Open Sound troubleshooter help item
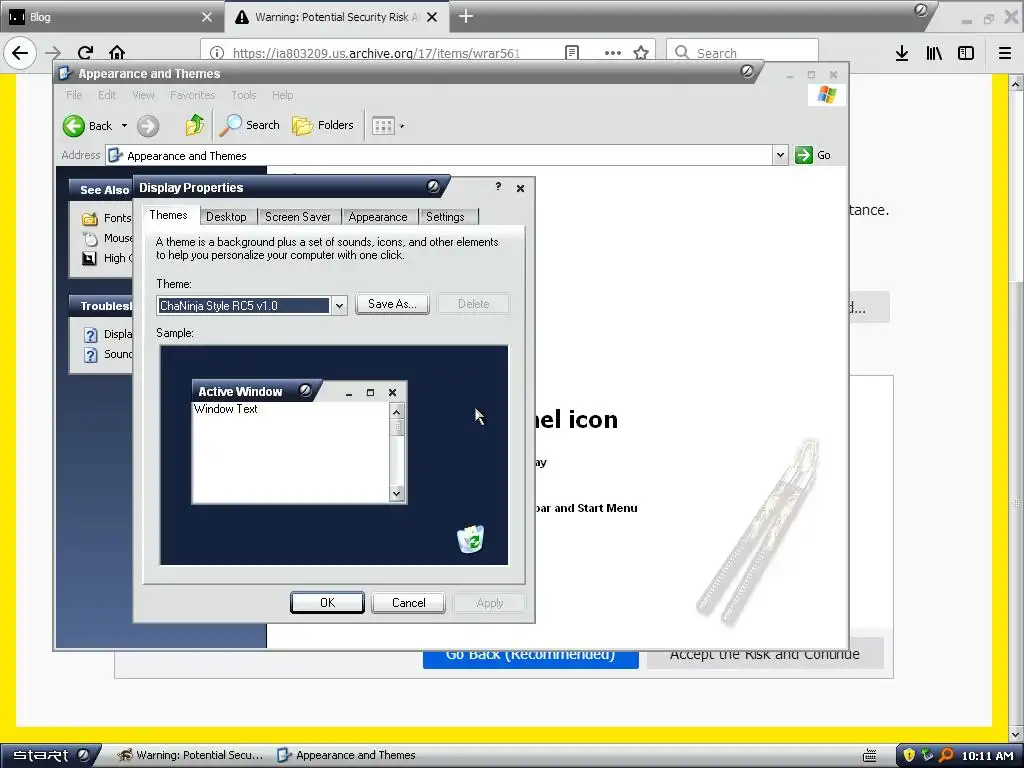This screenshot has height=768, width=1024. pos(108,355)
